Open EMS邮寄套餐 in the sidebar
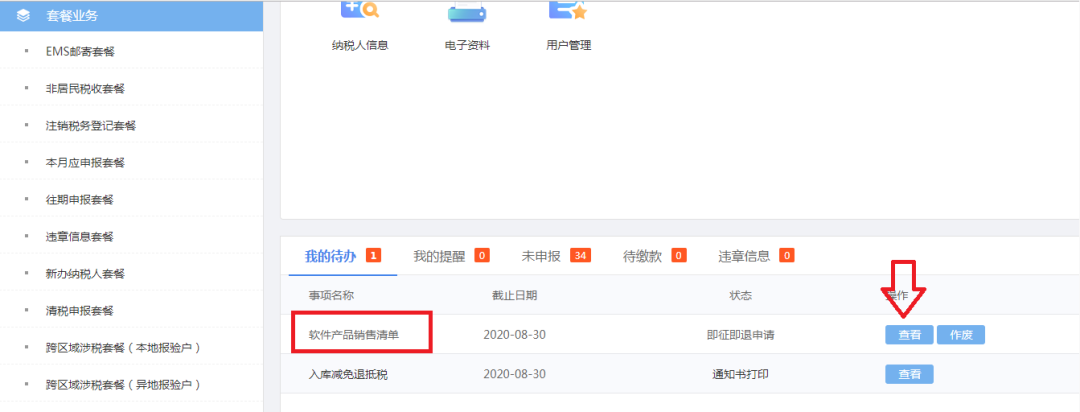1080x412 pixels. point(80,52)
